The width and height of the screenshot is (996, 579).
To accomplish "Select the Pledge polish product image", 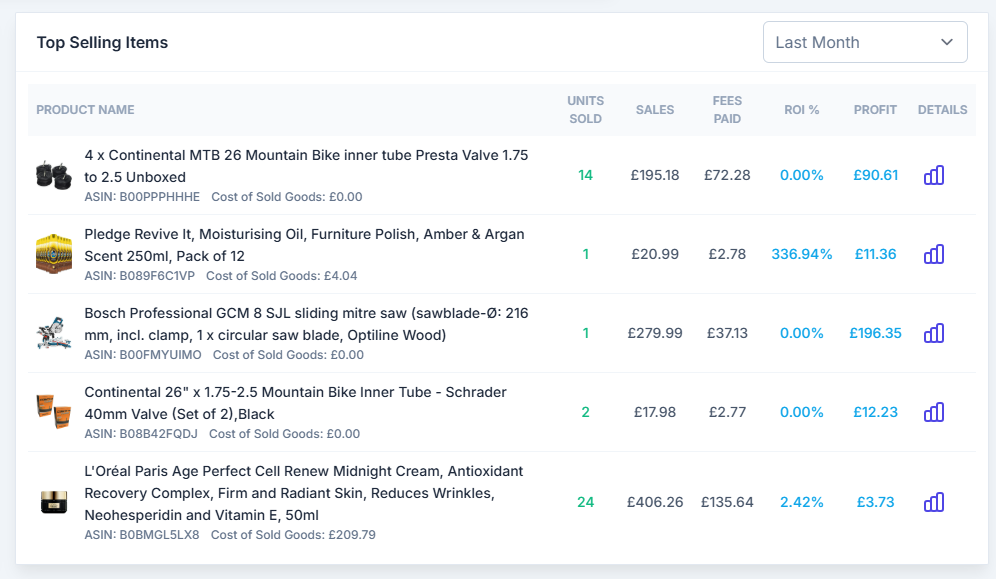I will 53,254.
